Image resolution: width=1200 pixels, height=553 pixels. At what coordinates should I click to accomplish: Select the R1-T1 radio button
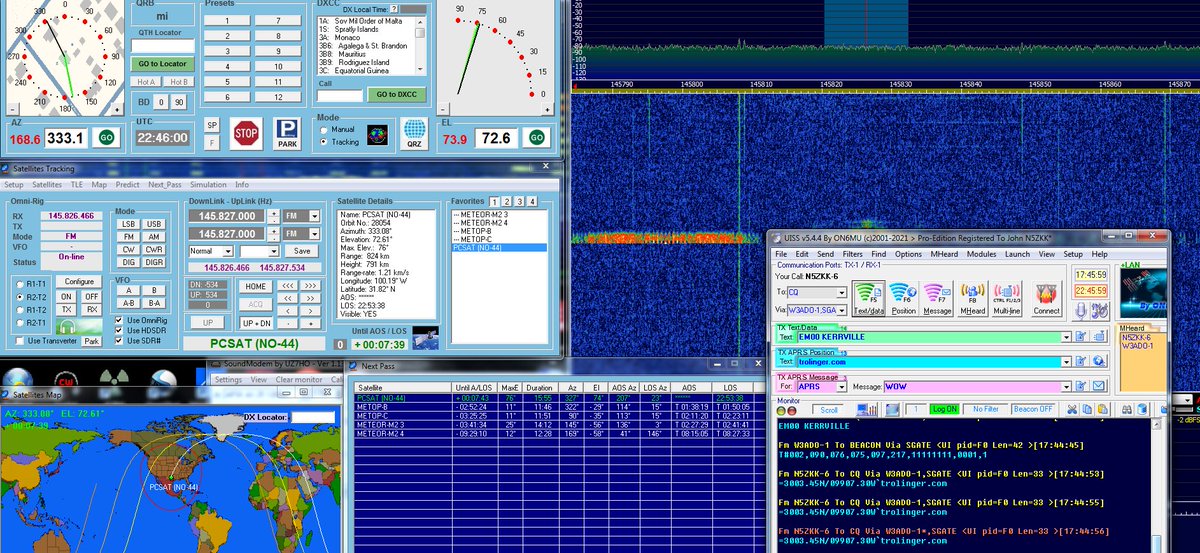20,285
